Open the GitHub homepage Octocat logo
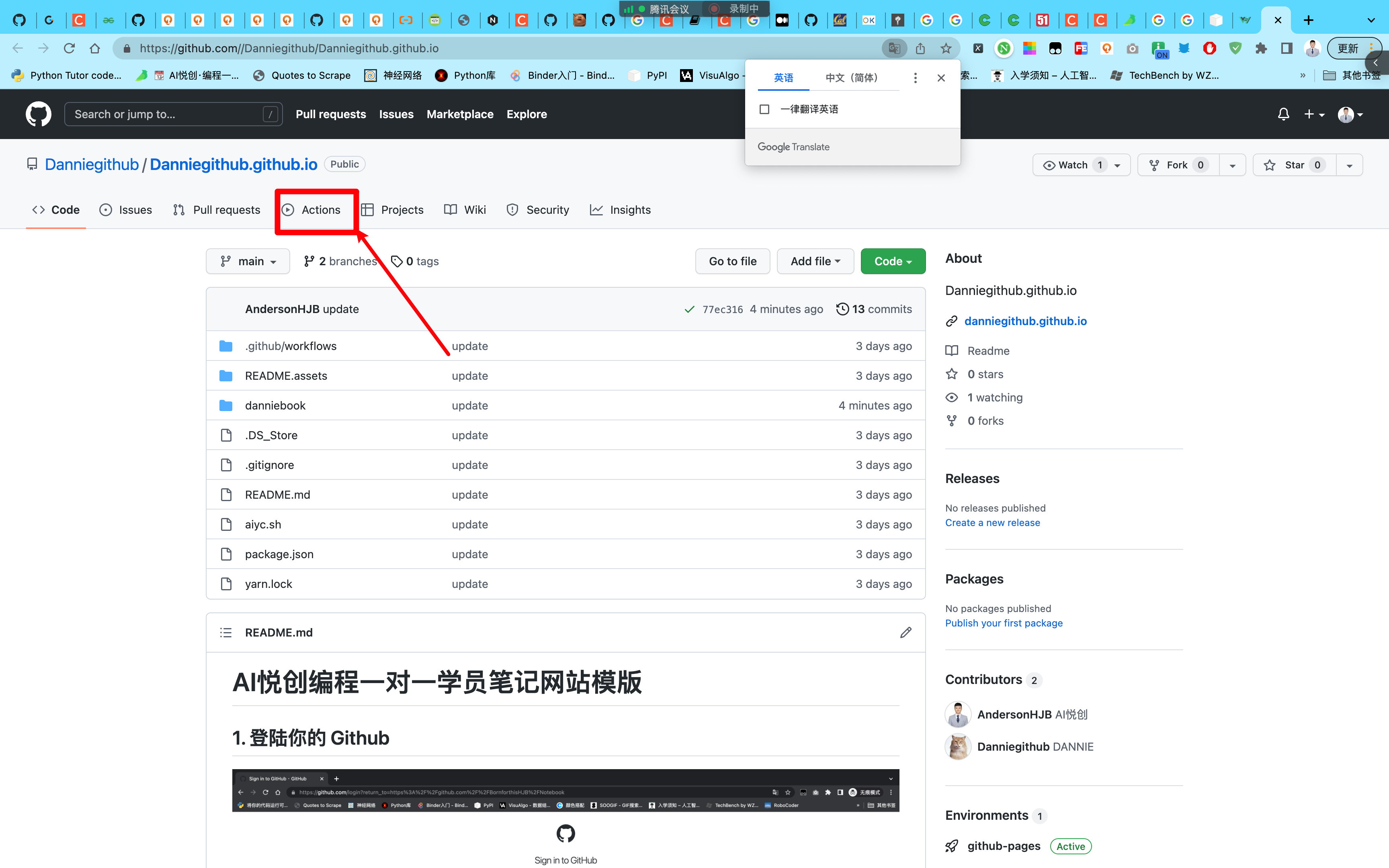The image size is (1389, 868). pos(39,114)
